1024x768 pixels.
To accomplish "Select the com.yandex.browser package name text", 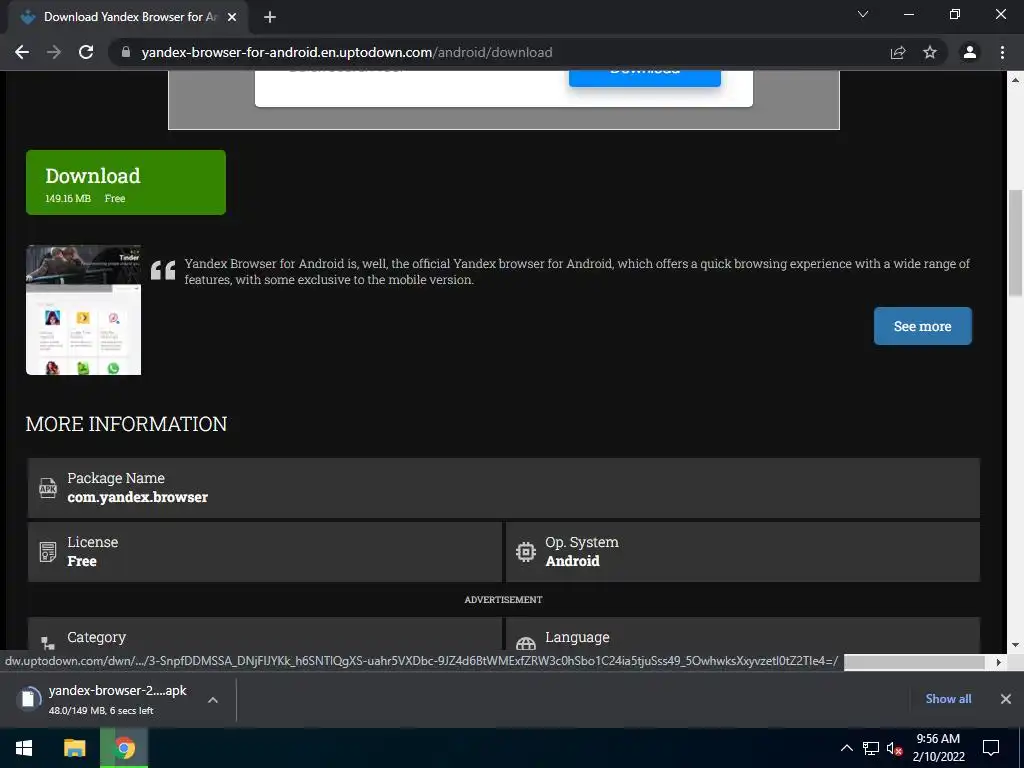I will [x=138, y=497].
